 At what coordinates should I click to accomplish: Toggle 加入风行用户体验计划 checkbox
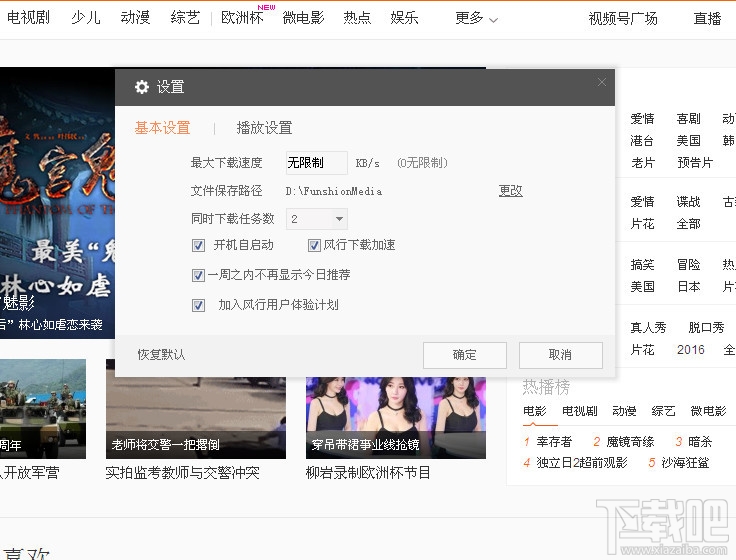tap(199, 306)
